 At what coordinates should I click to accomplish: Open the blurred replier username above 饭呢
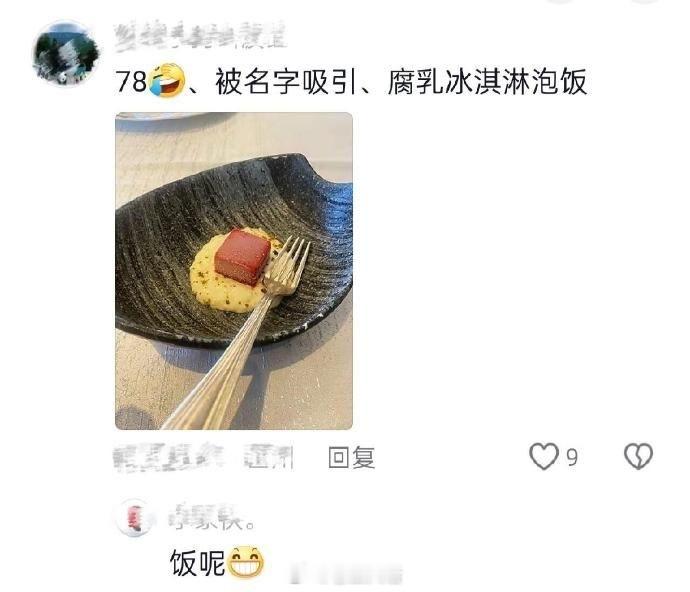click(x=212, y=518)
